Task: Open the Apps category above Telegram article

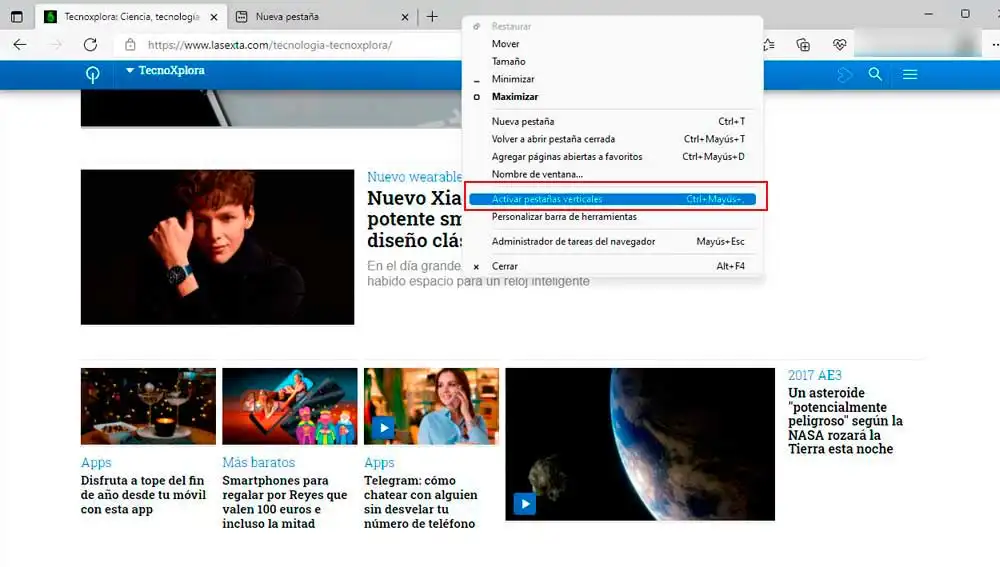Action: (379, 462)
